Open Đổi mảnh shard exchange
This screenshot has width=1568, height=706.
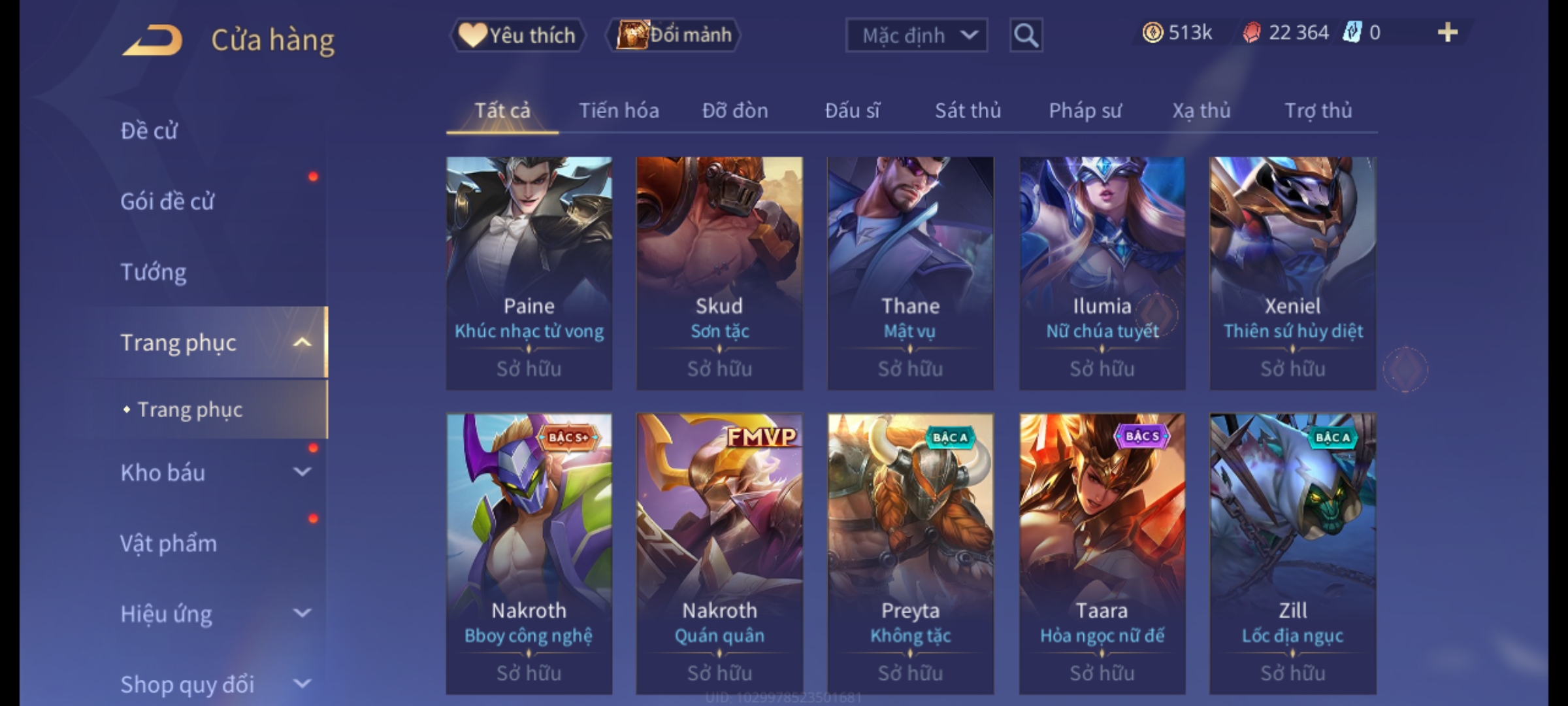(674, 35)
